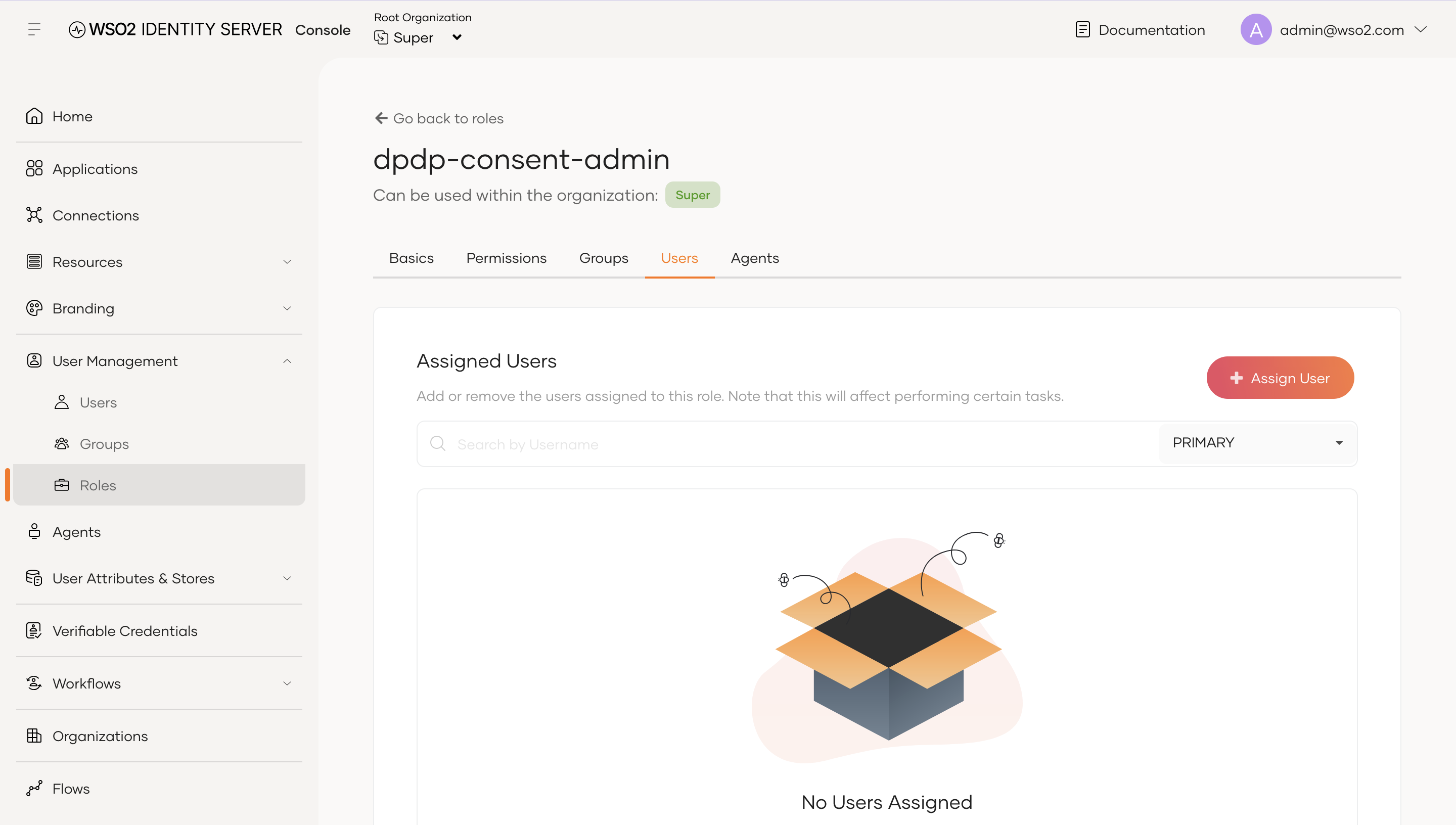Collapse the User Management chevron

[287, 361]
